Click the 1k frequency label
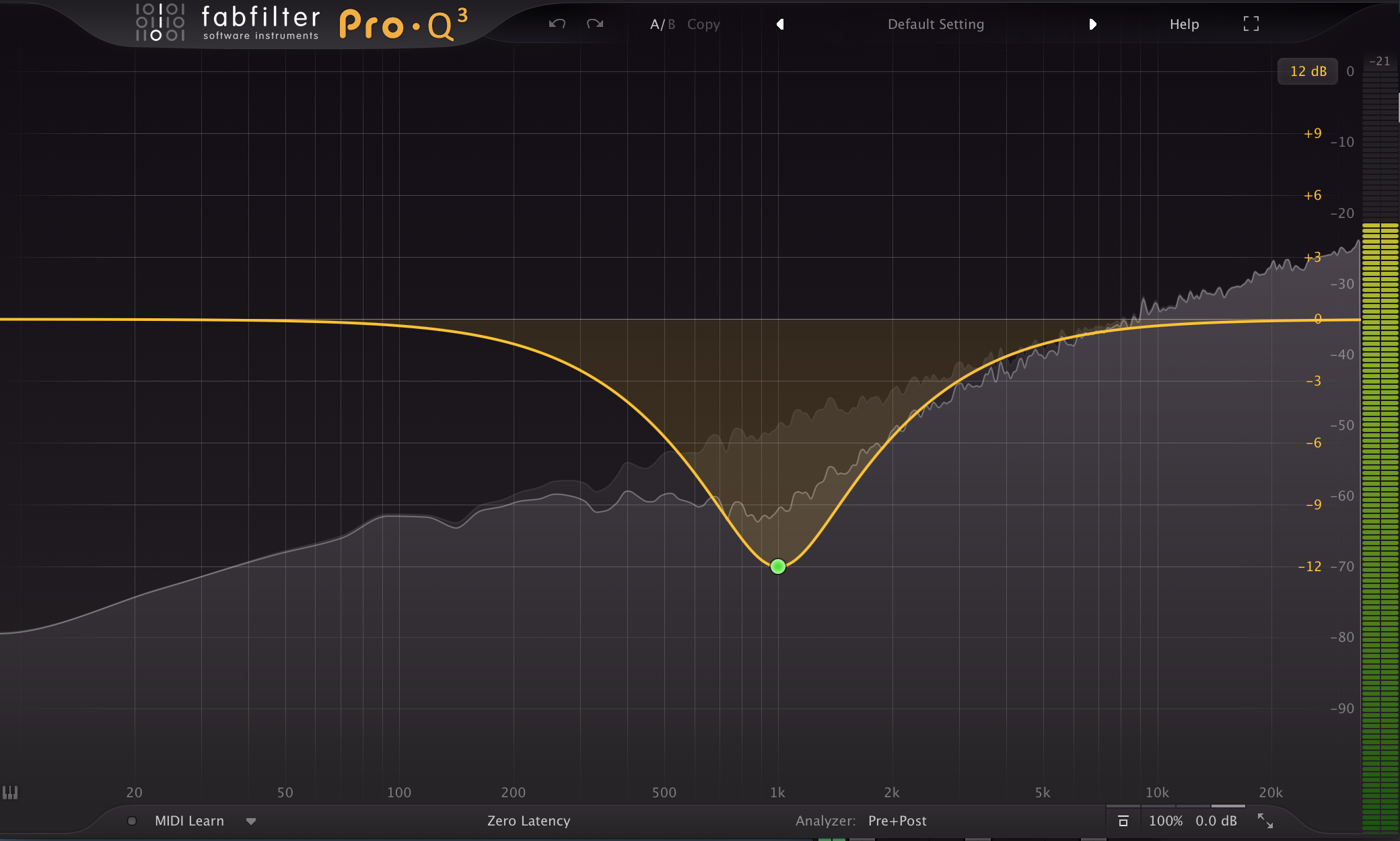The image size is (1400, 841). [777, 793]
